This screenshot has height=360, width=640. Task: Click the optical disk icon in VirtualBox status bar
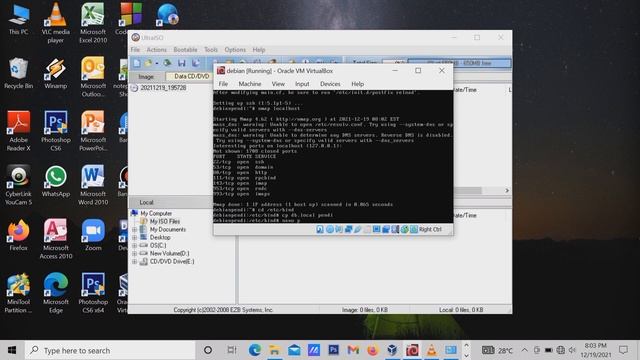click(329, 229)
